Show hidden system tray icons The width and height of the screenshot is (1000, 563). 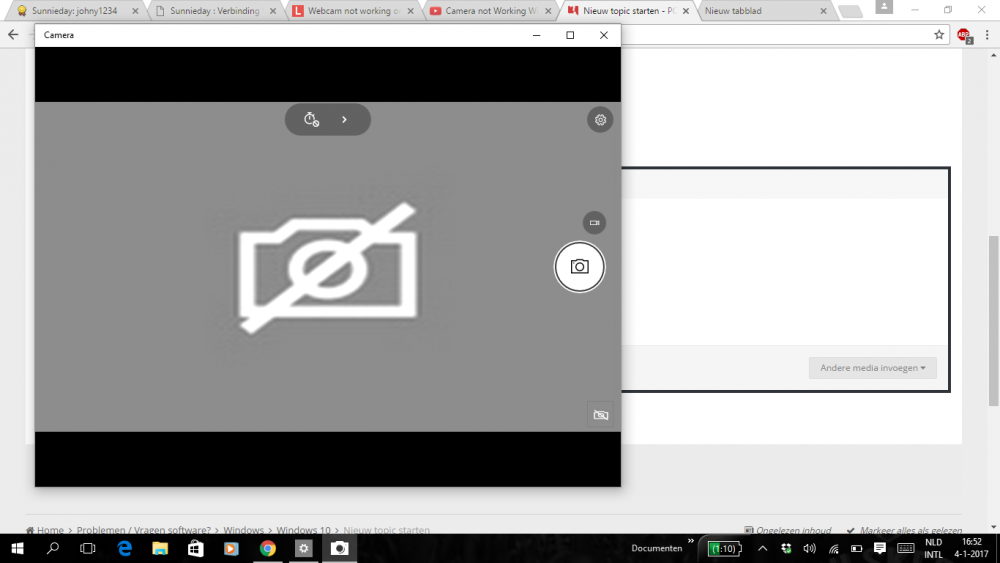762,548
